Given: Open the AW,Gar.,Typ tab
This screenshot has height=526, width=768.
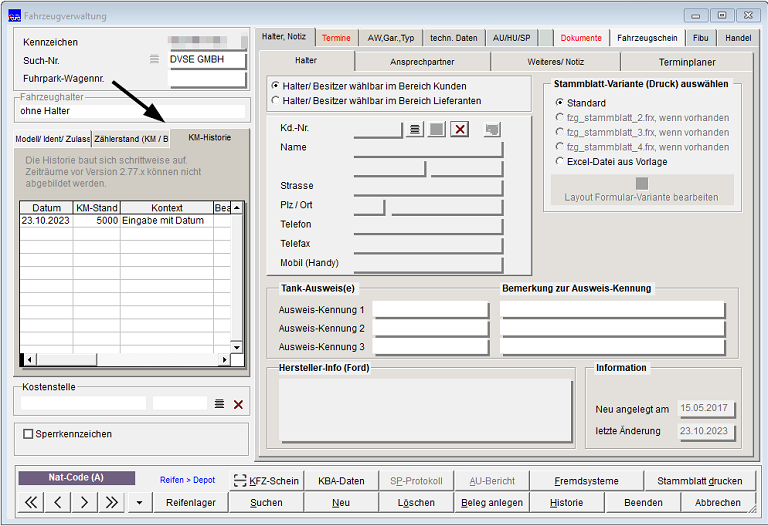Looking at the screenshot, I should tap(390, 38).
